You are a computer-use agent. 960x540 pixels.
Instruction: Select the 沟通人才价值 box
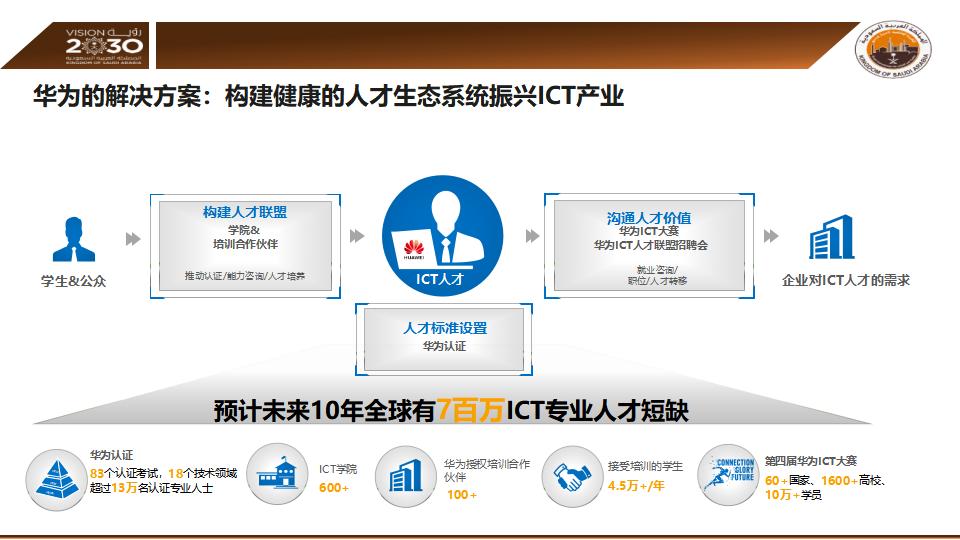649,246
